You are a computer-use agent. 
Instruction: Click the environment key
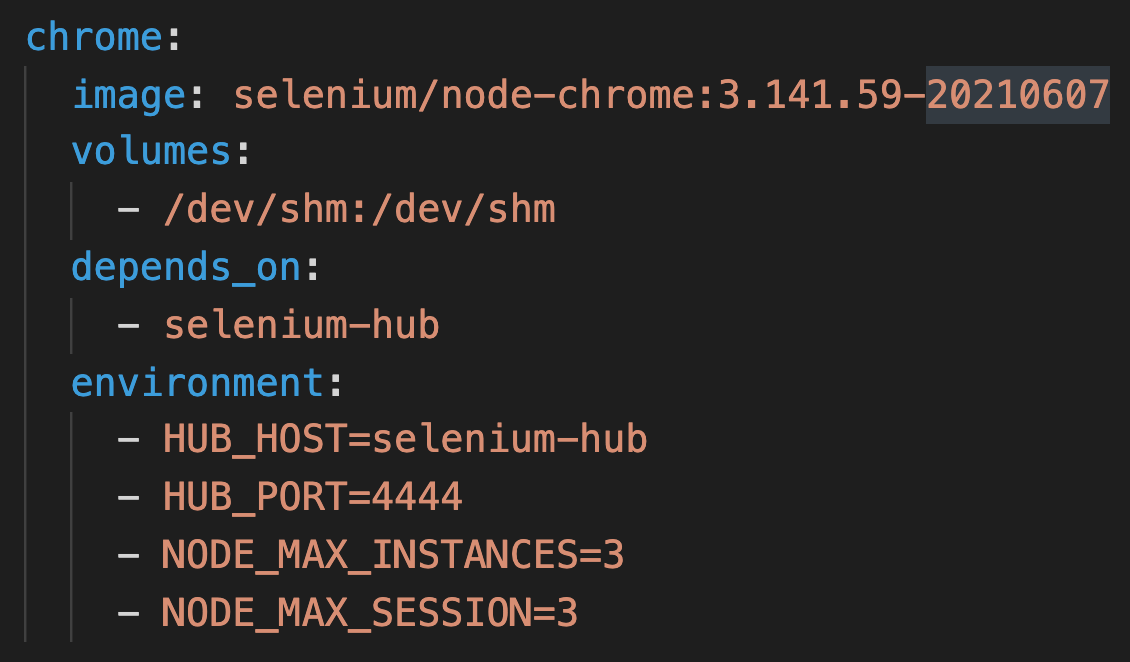tap(197, 383)
